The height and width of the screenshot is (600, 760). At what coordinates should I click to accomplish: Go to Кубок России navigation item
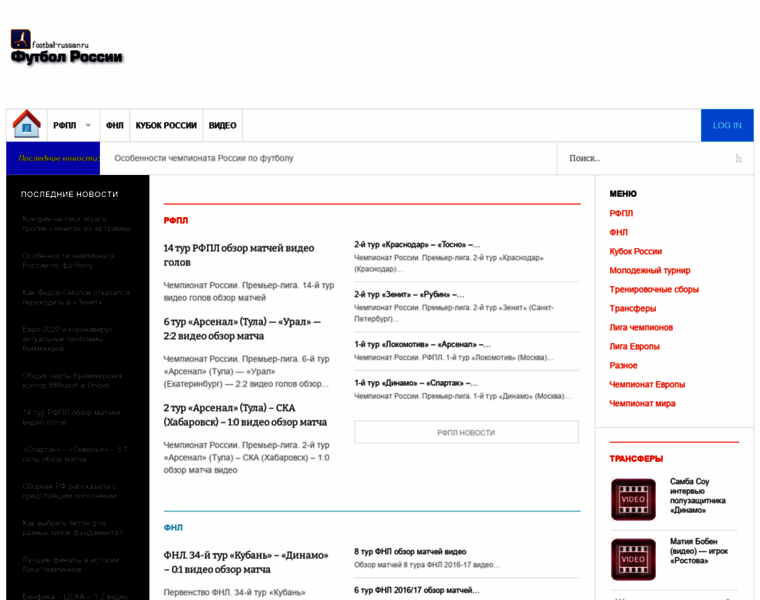pos(166,126)
